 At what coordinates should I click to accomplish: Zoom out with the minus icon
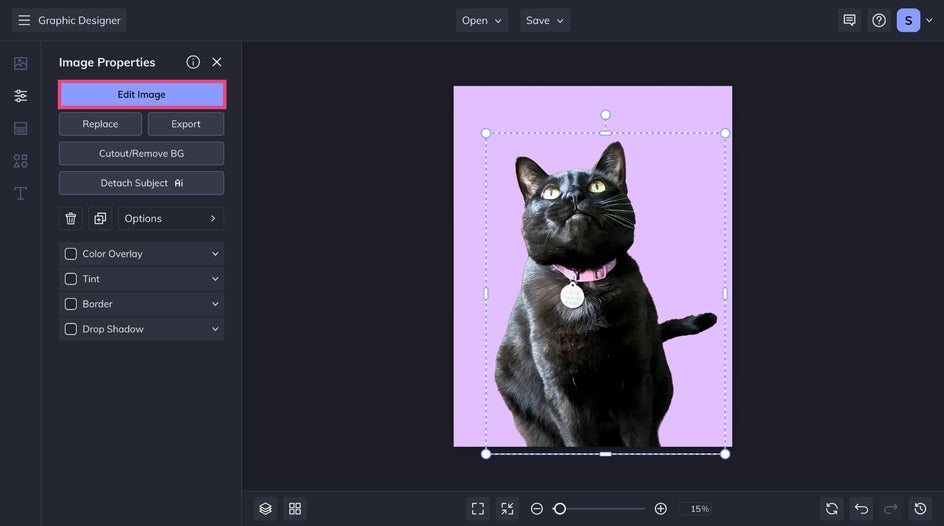tap(536, 509)
